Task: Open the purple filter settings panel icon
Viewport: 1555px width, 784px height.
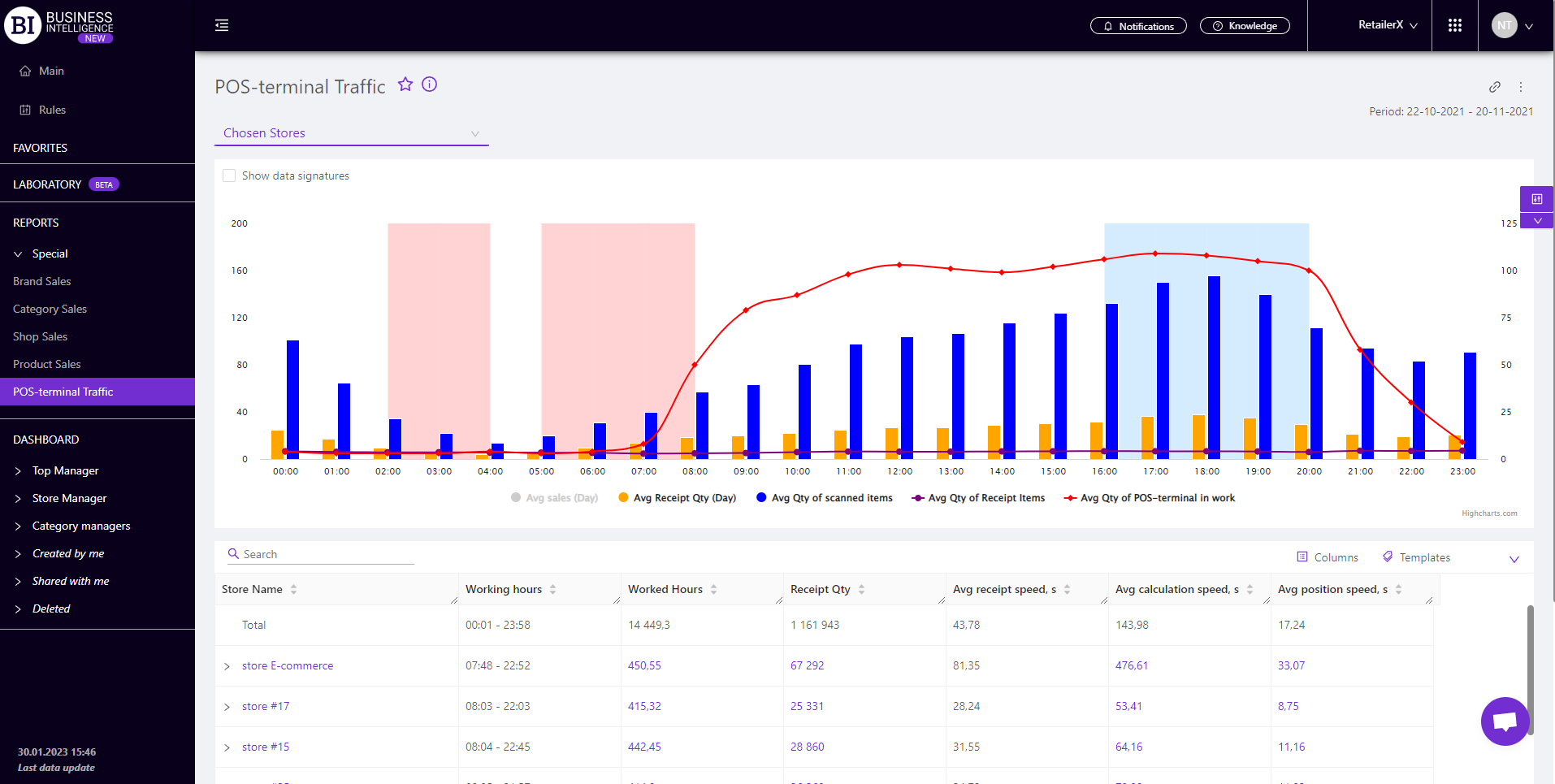Action: coord(1536,199)
